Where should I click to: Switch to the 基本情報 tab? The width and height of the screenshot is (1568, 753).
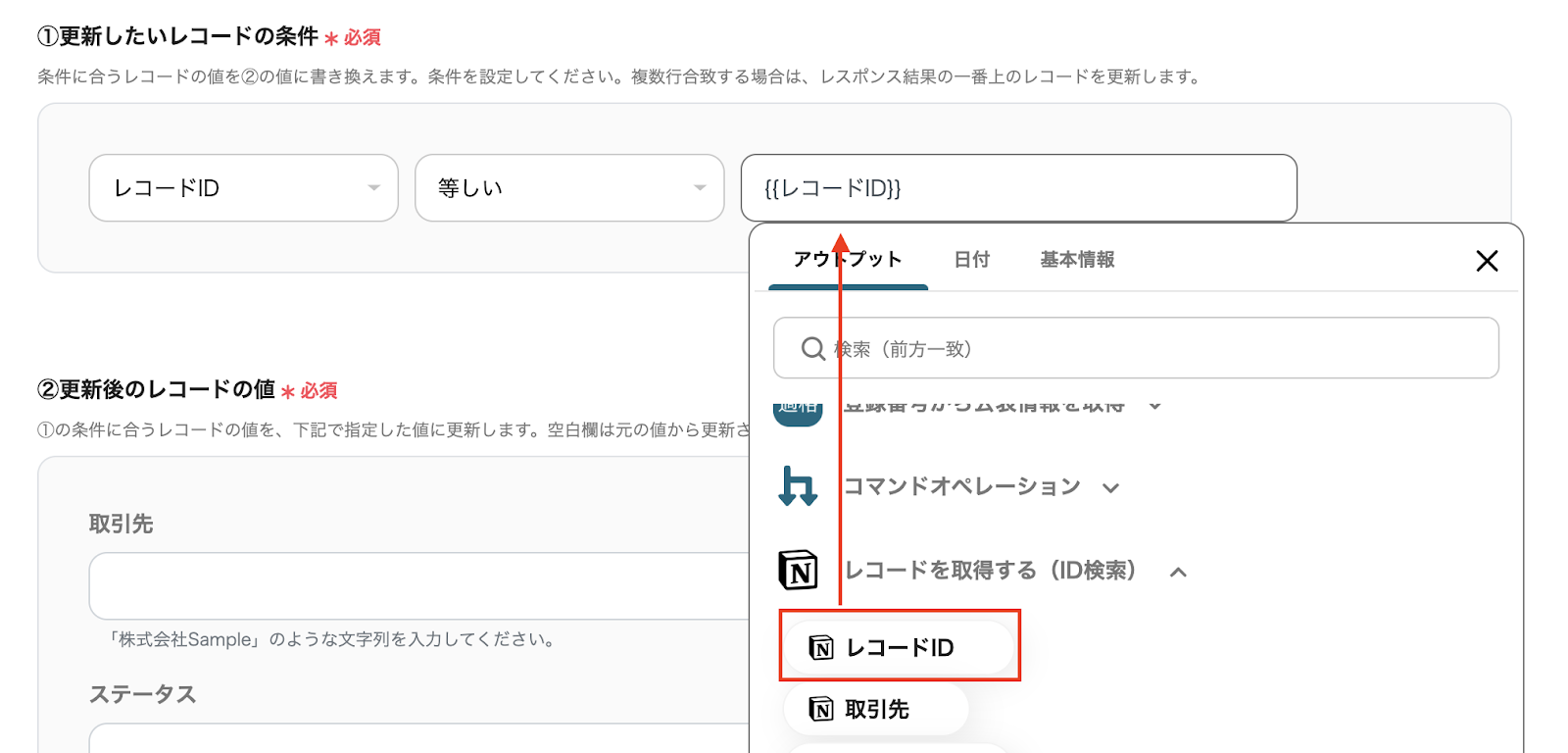click(1077, 260)
